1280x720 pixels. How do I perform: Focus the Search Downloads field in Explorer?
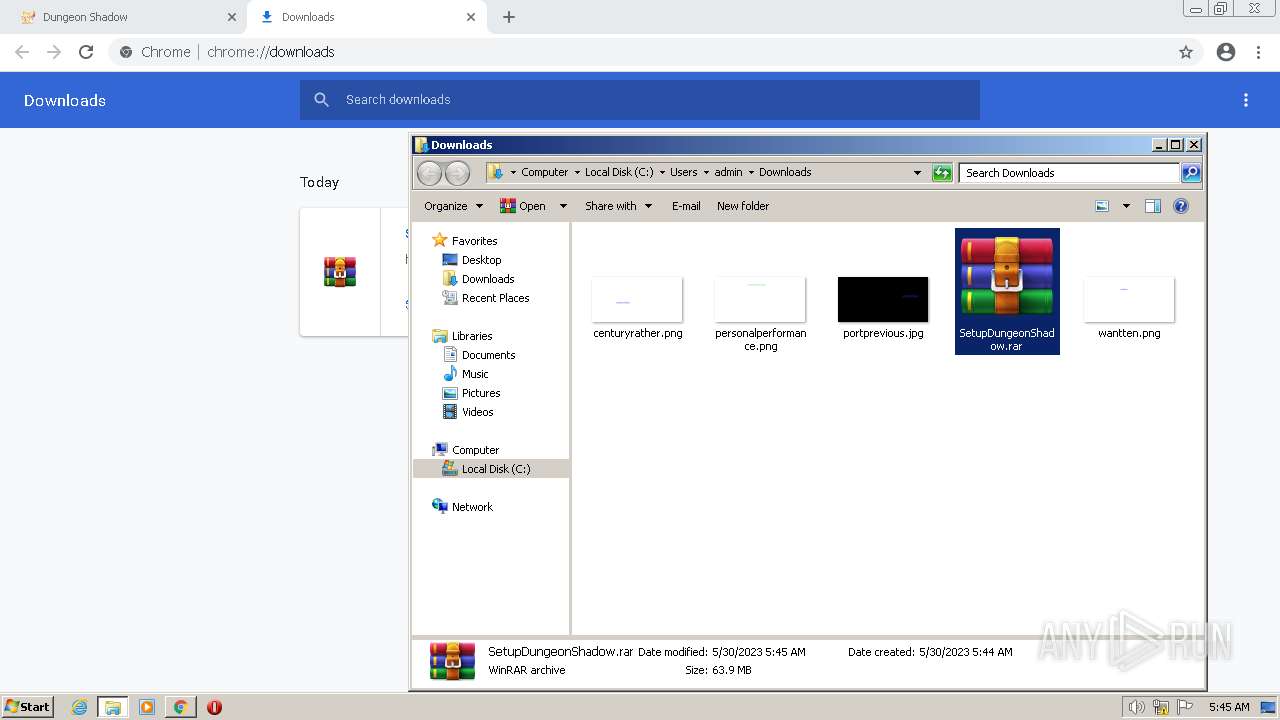1069,173
